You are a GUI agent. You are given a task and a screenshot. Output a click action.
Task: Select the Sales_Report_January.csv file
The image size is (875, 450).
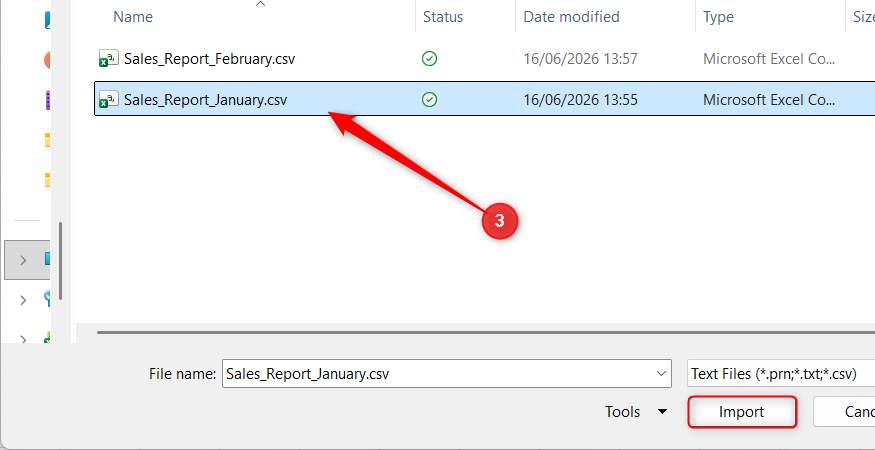tap(205, 100)
